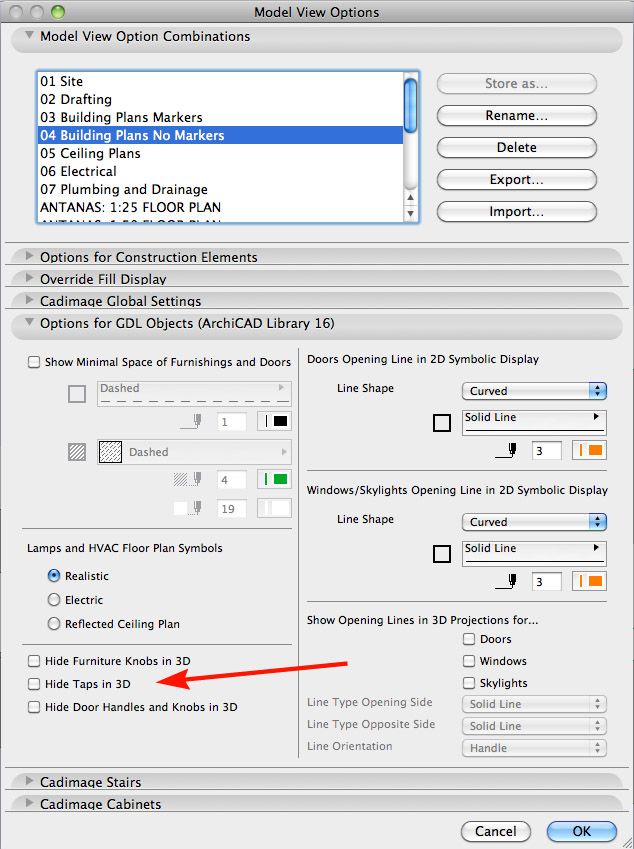Viewport: 634px width, 849px height.
Task: Open Line Type Opening Side dropdown
Action: pyautogui.click(x=534, y=704)
